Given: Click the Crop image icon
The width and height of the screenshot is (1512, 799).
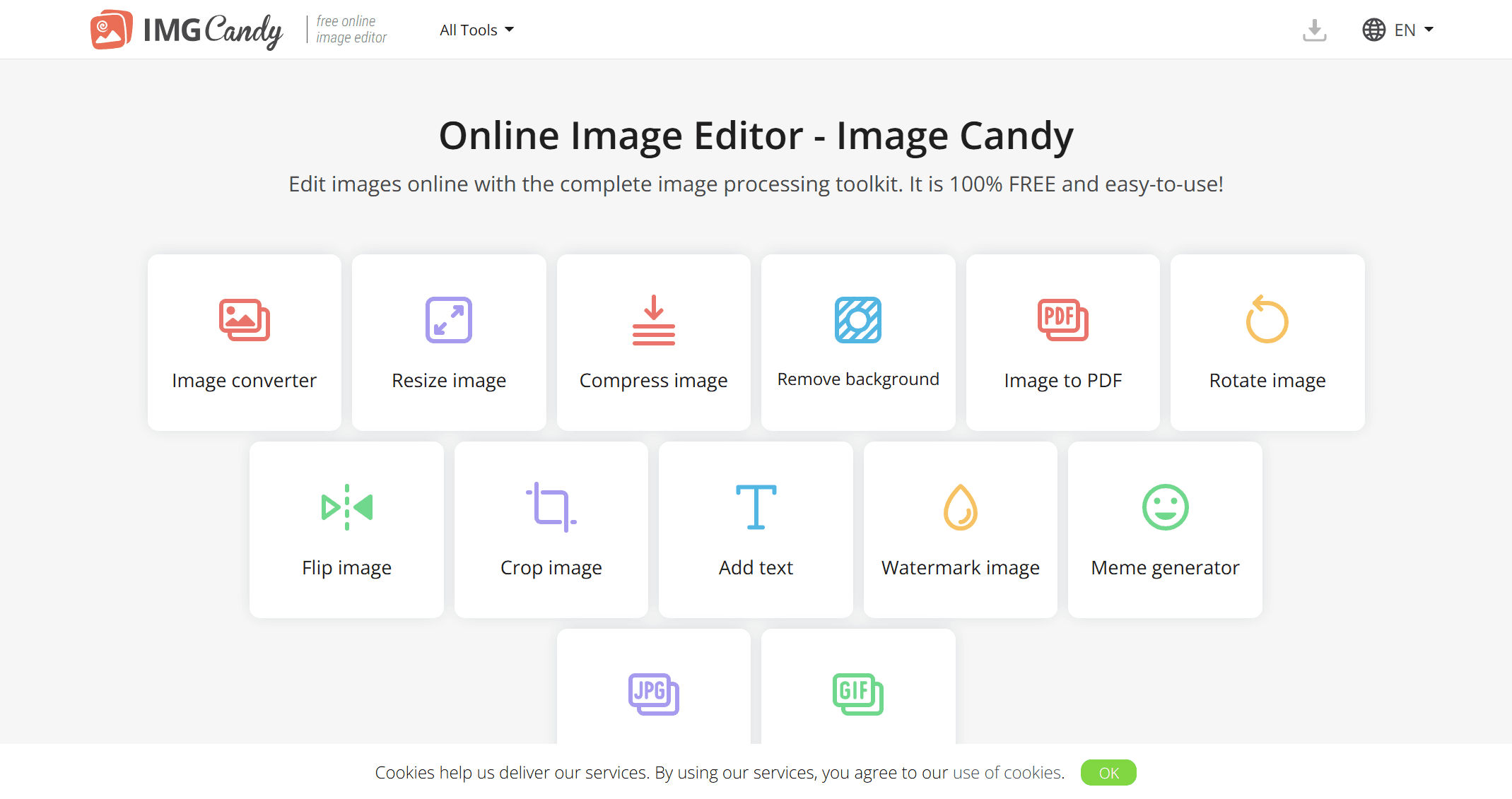Looking at the screenshot, I should point(551,507).
